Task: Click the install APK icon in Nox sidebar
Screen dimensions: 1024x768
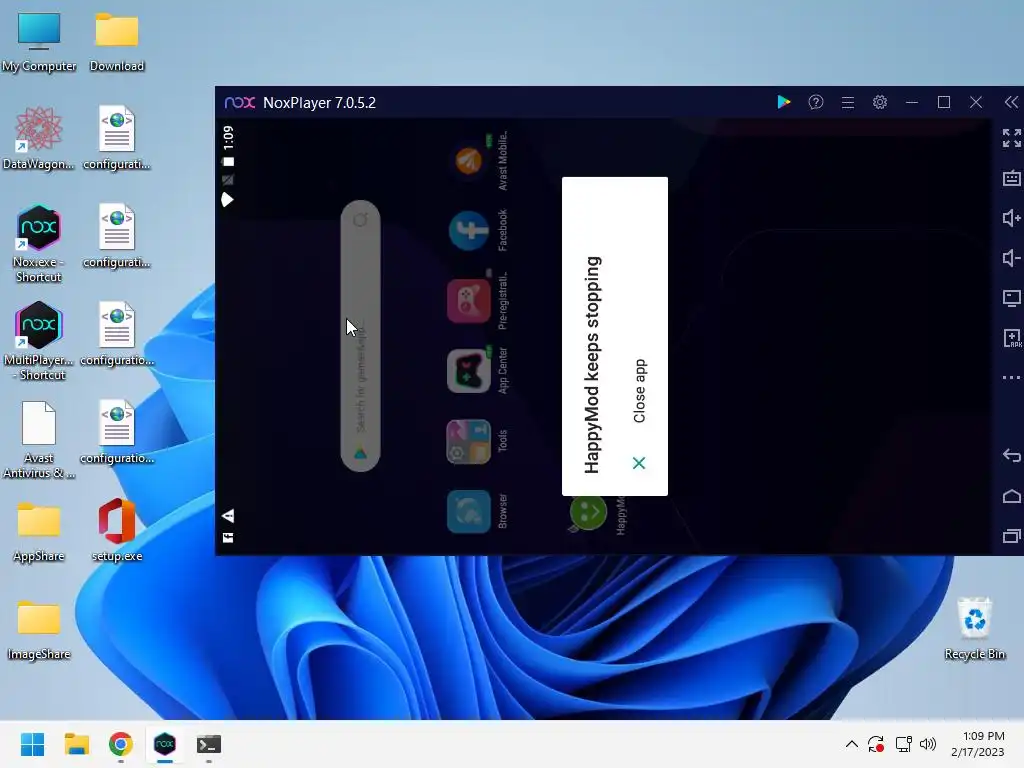Action: point(1012,338)
